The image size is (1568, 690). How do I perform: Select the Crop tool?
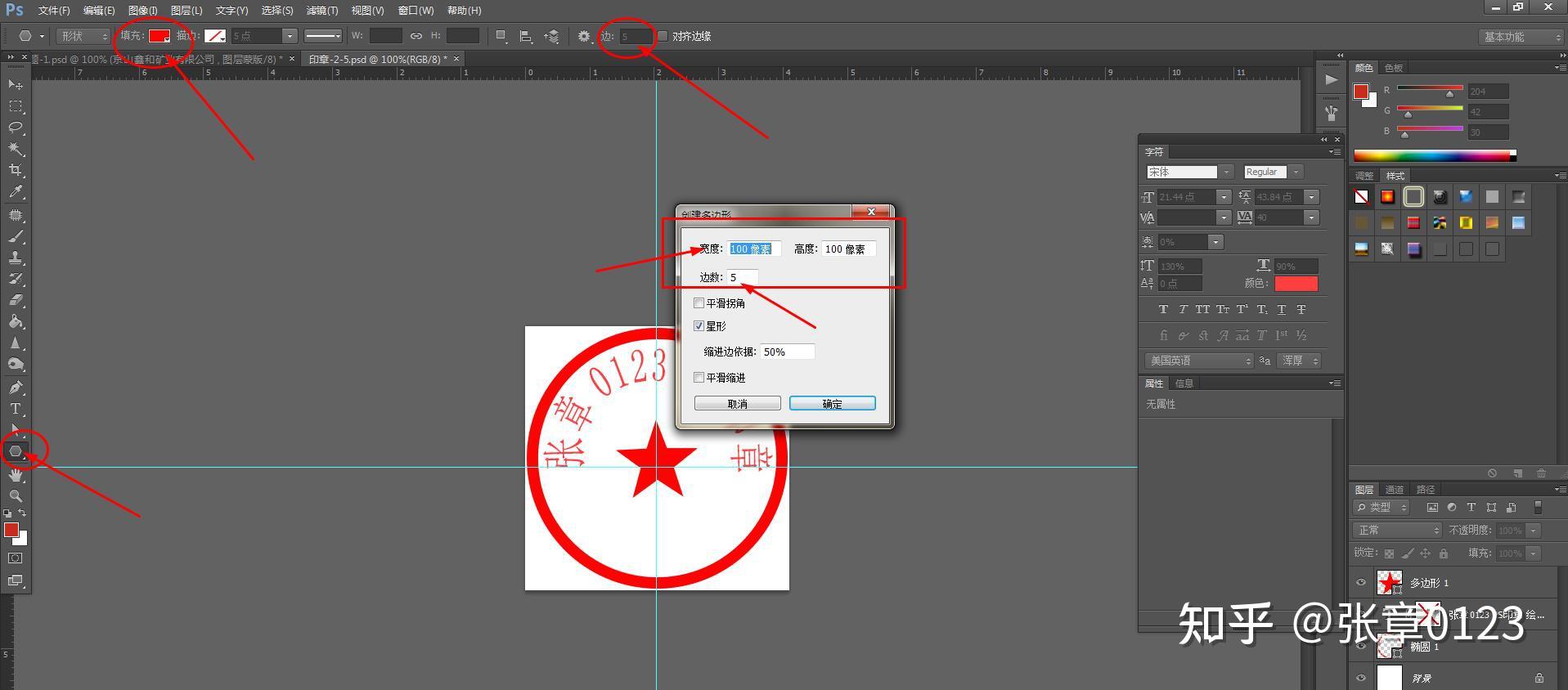16,170
